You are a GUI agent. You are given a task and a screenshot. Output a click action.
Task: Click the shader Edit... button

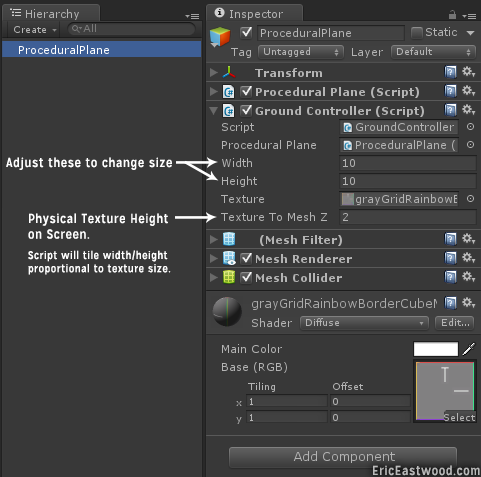(x=455, y=323)
